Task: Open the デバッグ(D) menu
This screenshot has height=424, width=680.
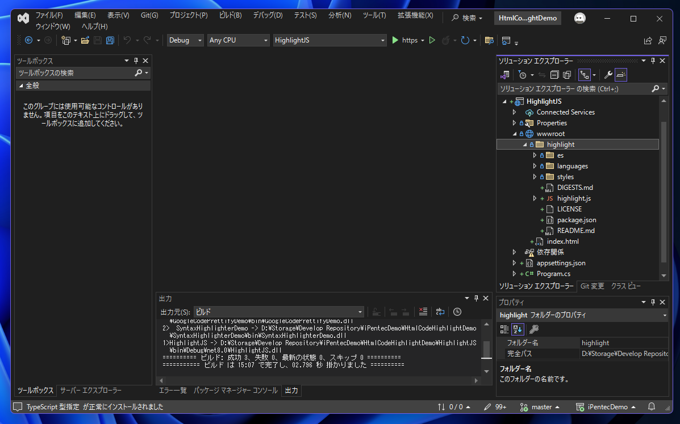Action: [x=268, y=15]
